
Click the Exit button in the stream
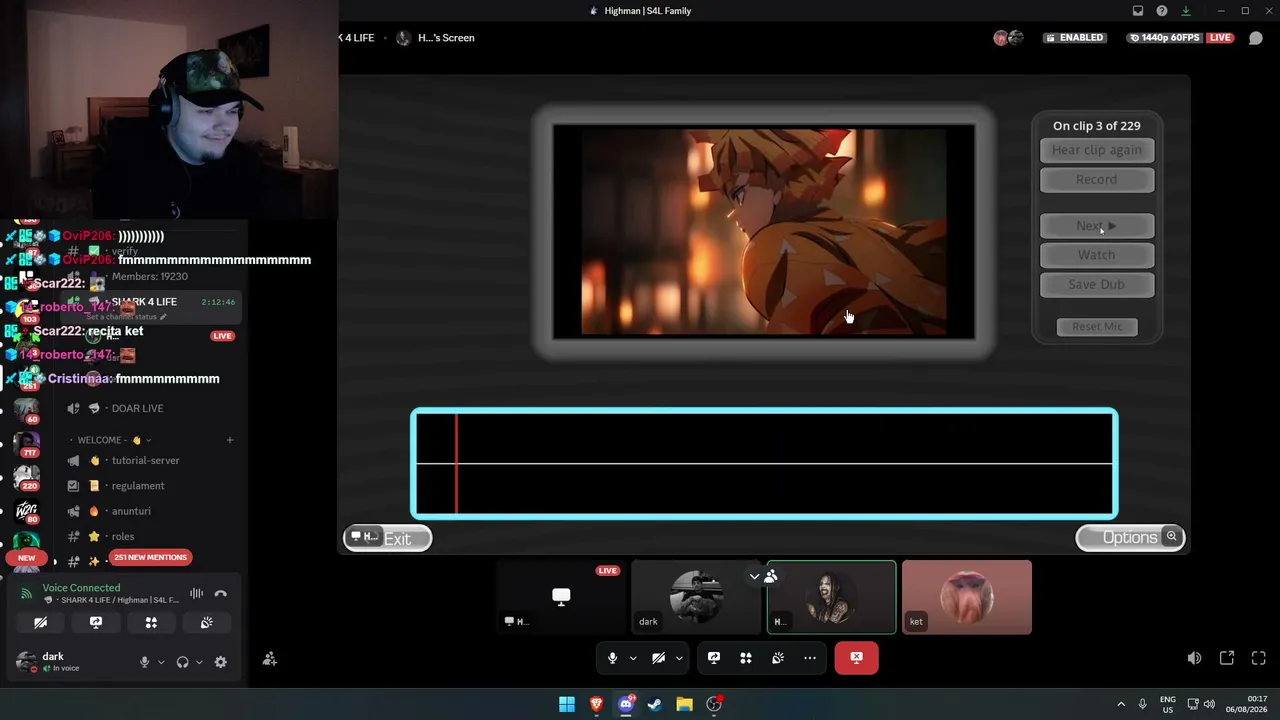[x=388, y=539]
